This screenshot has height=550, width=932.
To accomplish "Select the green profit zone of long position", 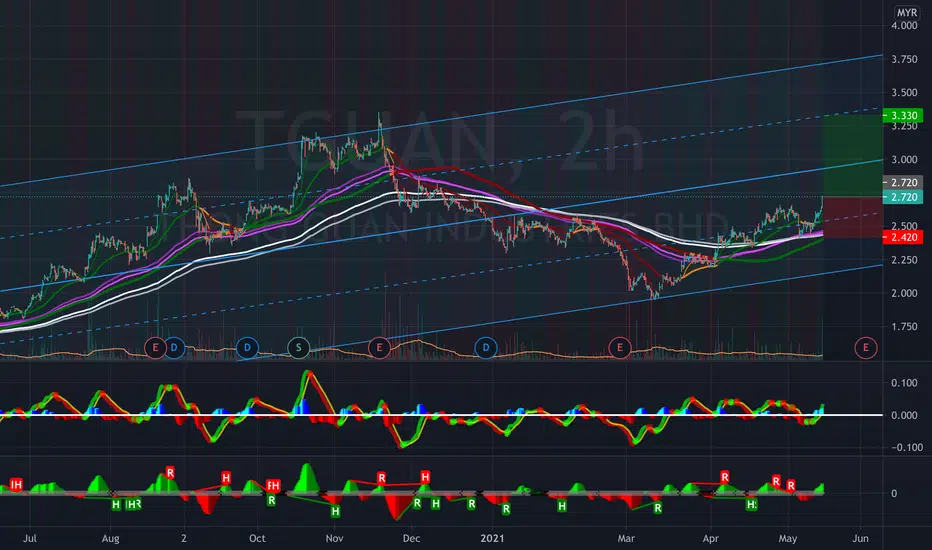I will [x=853, y=156].
